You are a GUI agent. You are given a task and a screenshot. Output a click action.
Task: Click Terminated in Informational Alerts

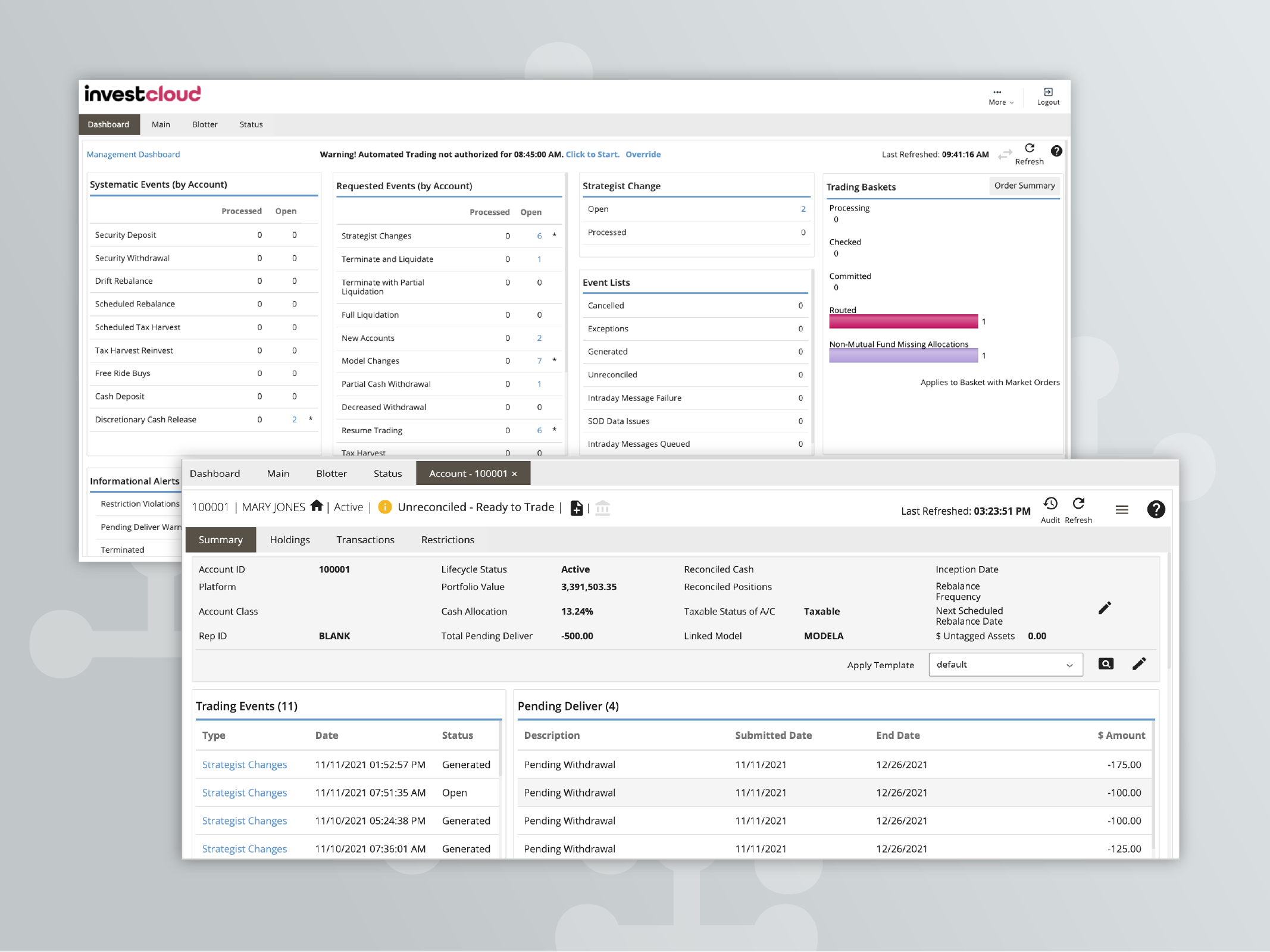pos(122,550)
